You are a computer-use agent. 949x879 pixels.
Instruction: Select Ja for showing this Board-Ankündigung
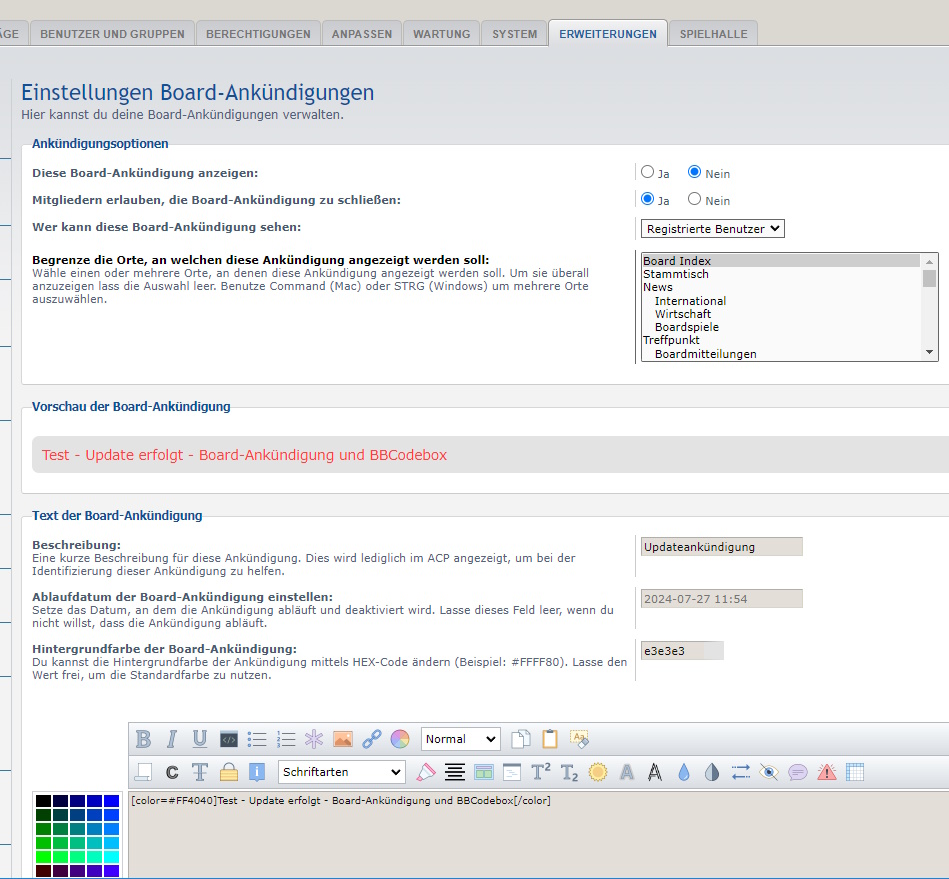(x=648, y=172)
